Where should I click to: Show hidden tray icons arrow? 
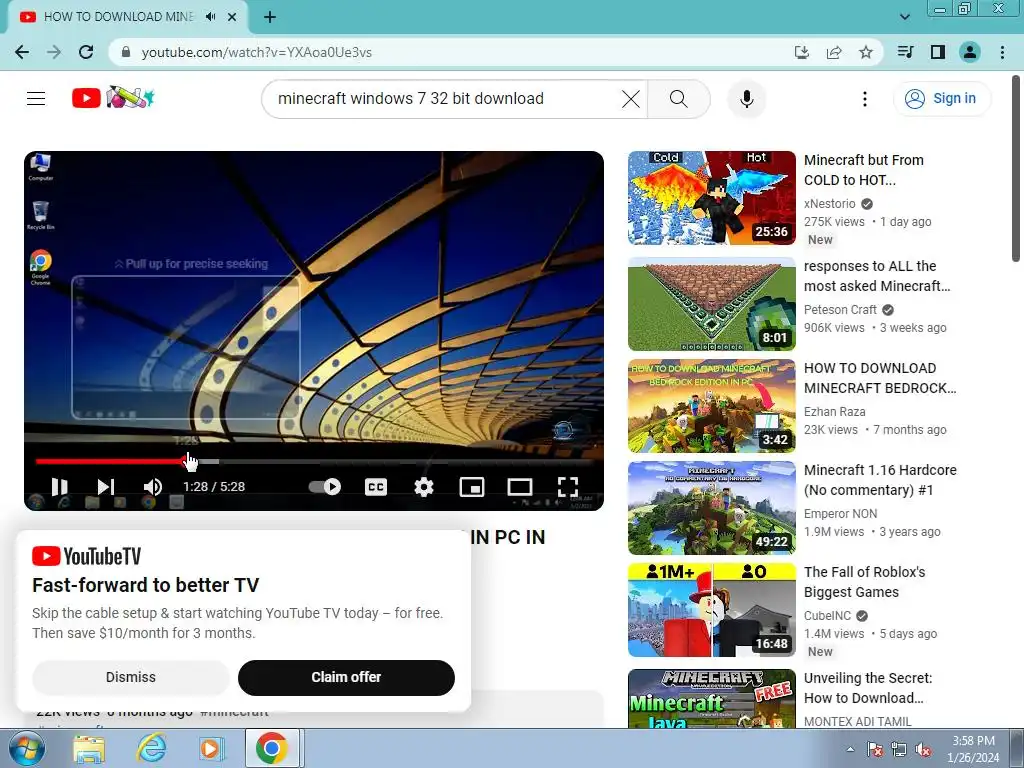click(x=850, y=749)
